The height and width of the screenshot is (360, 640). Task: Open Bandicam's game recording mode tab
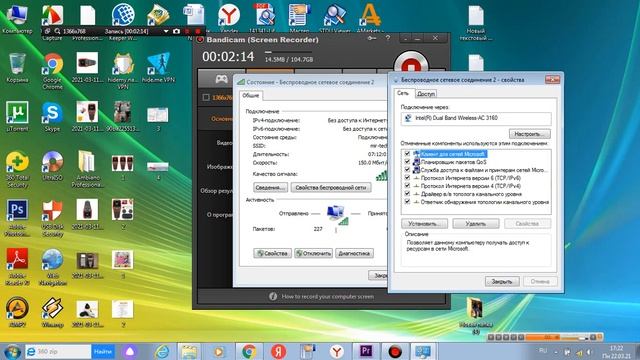click(222, 79)
